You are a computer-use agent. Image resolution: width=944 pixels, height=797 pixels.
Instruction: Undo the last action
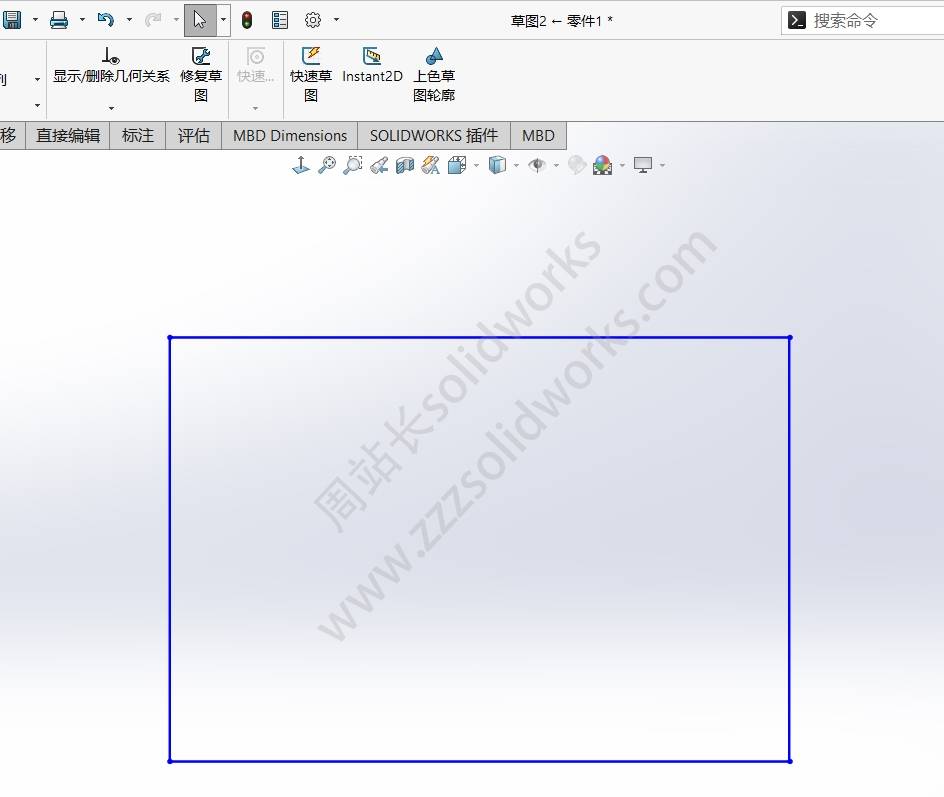105,20
